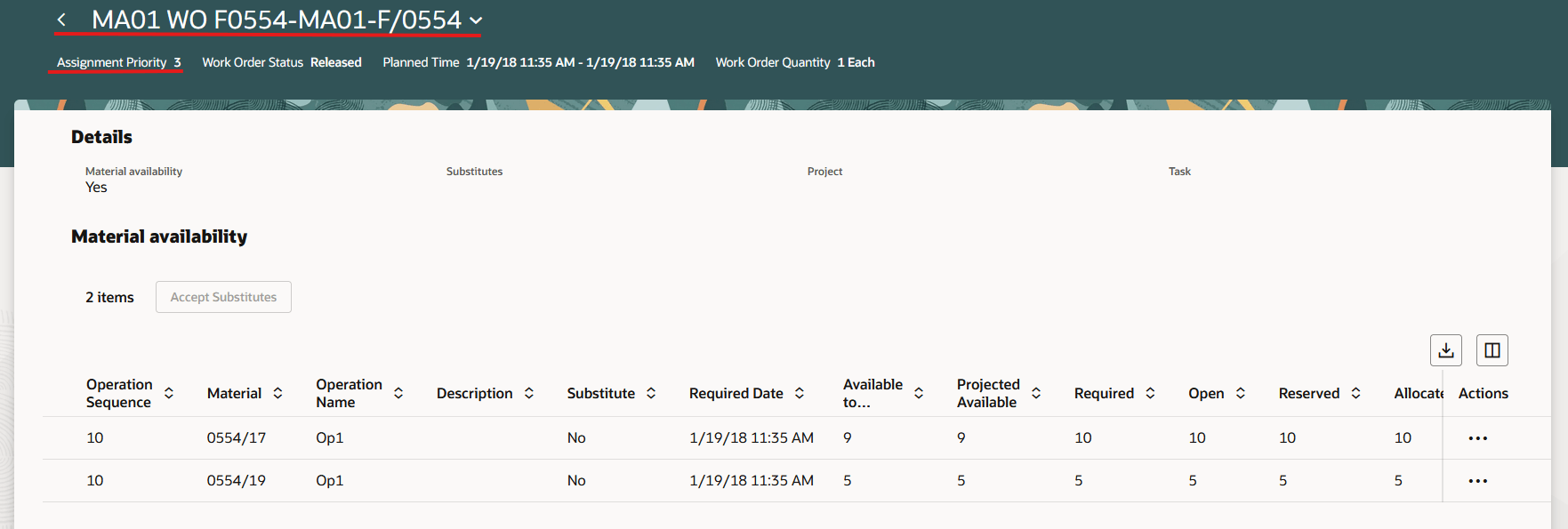1568x529 pixels.
Task: Click Op1 in the 0554/17 row
Action: [x=330, y=437]
